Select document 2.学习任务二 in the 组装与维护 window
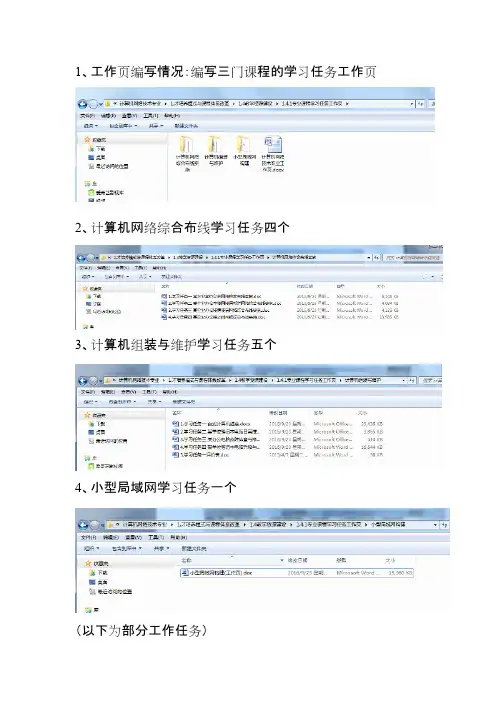This screenshot has height=702, width=496. point(216,432)
